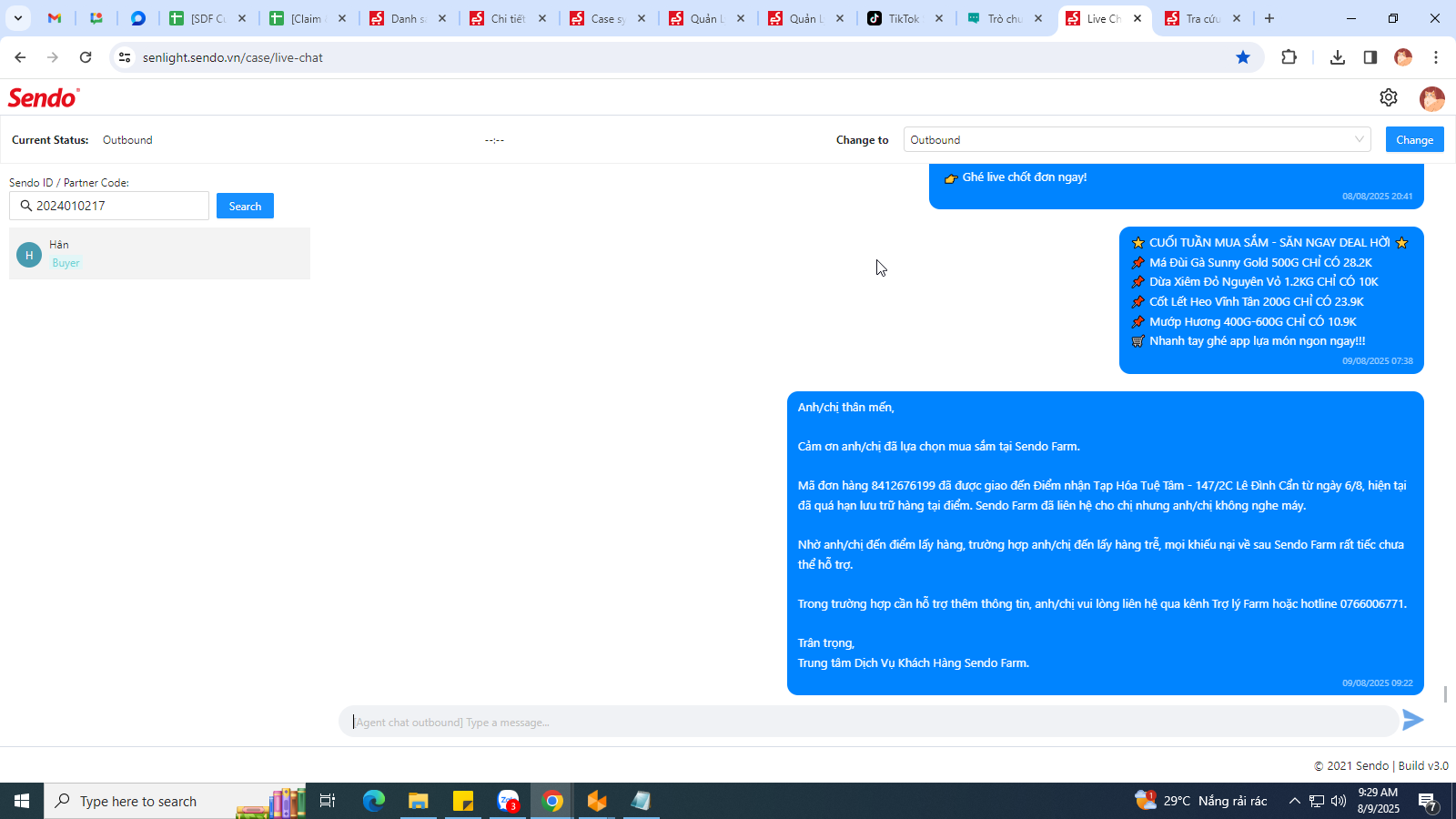
Task: Switch to the Trò chuyện tab
Action: pyautogui.click(x=1004, y=18)
